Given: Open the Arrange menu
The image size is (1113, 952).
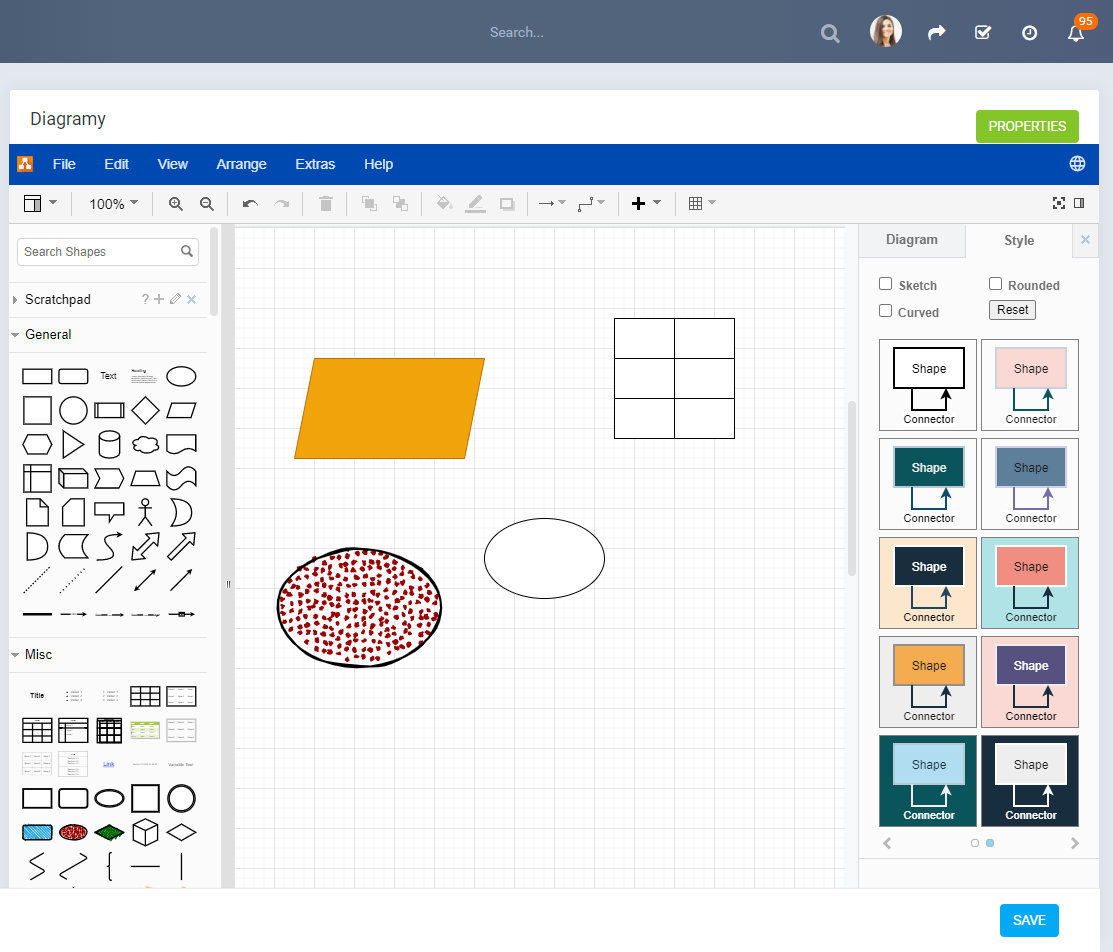Looking at the screenshot, I should click(x=241, y=164).
